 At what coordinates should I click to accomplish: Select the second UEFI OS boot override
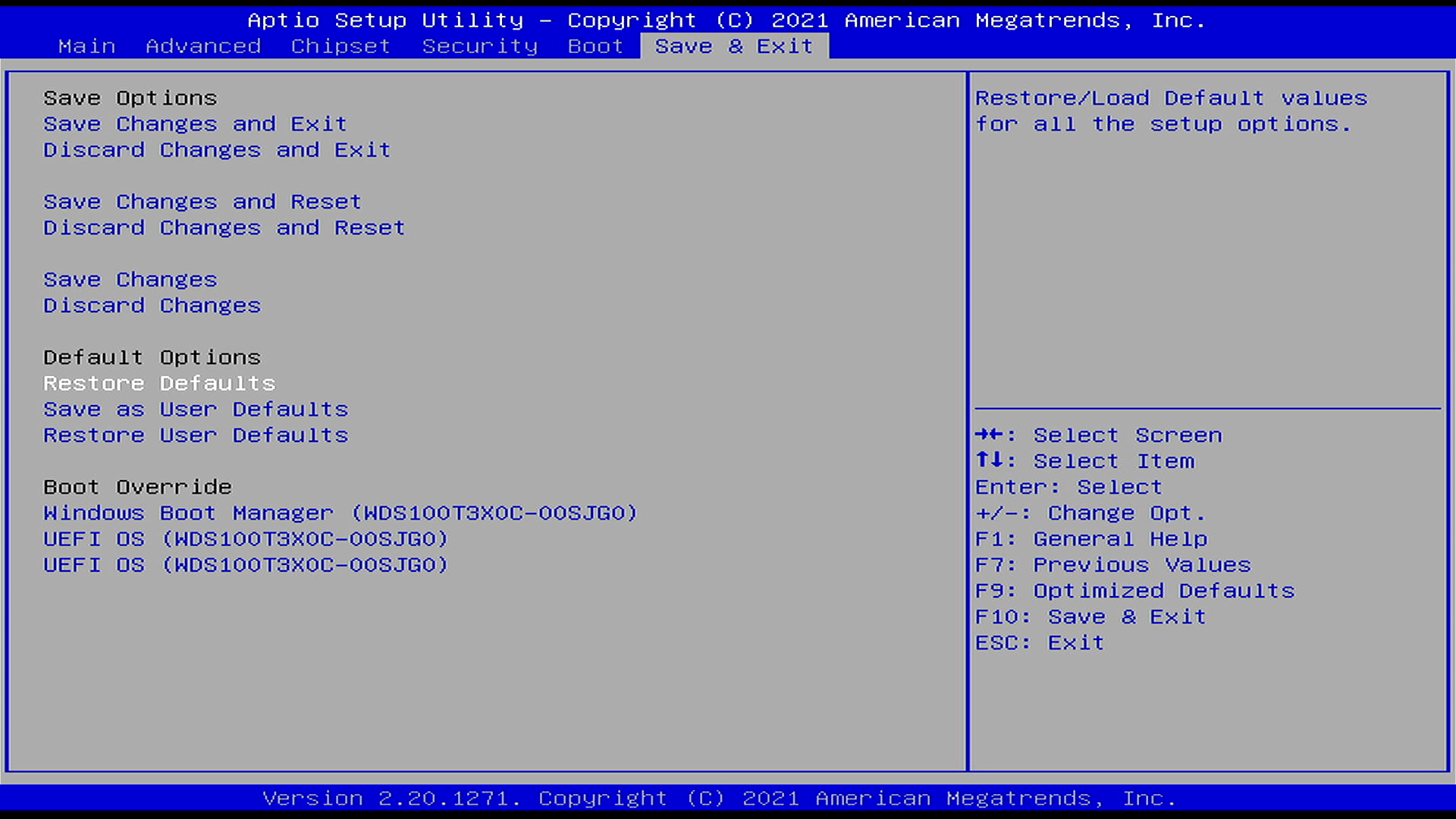(x=246, y=565)
